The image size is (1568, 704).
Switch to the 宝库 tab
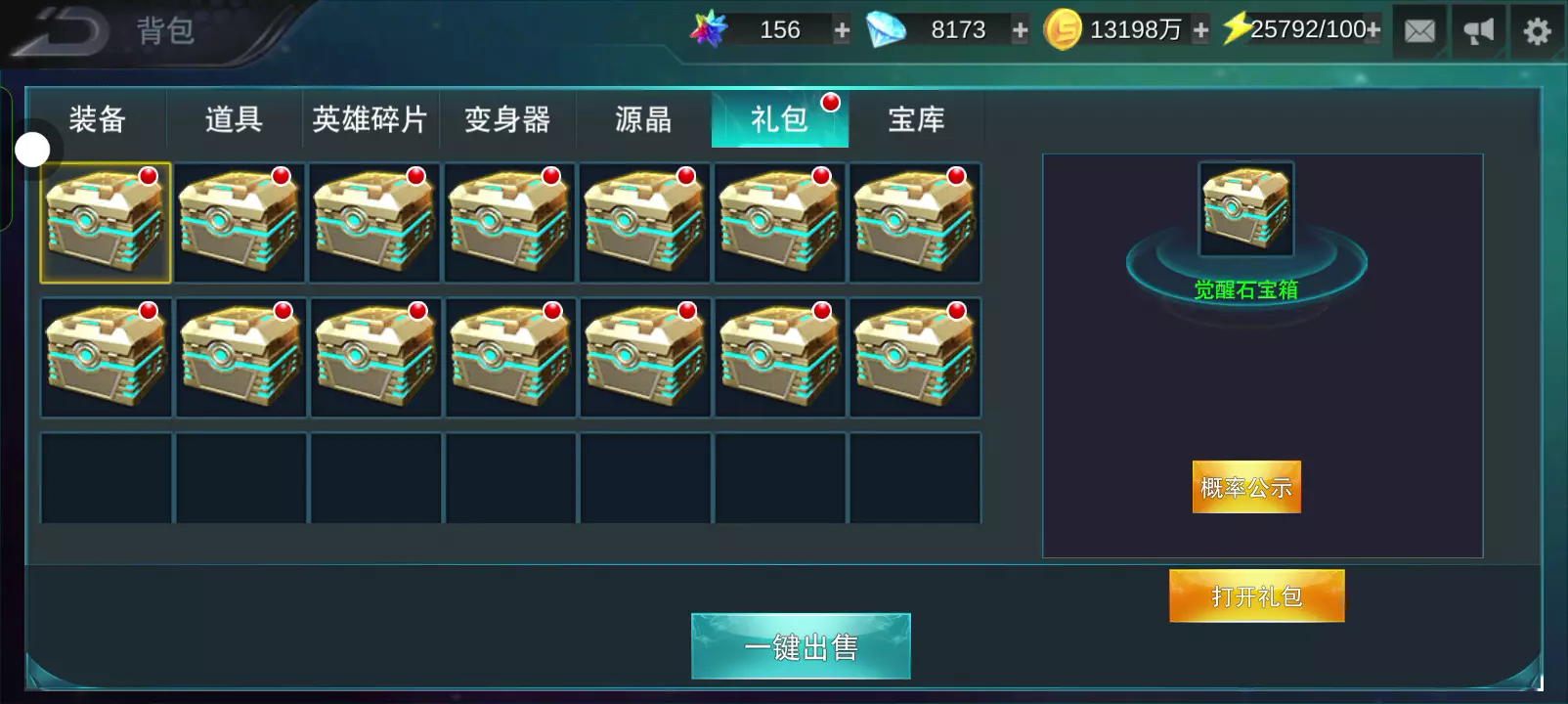916,119
